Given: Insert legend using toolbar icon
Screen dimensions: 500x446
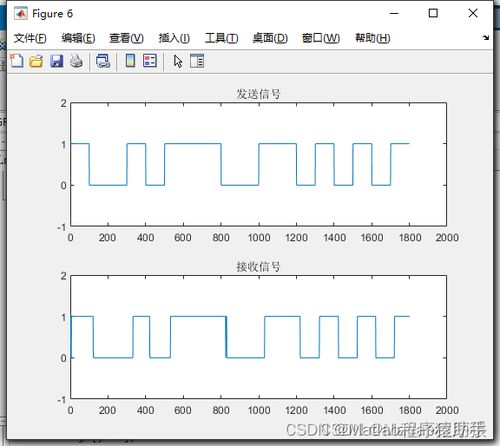Looking at the screenshot, I should (150, 61).
